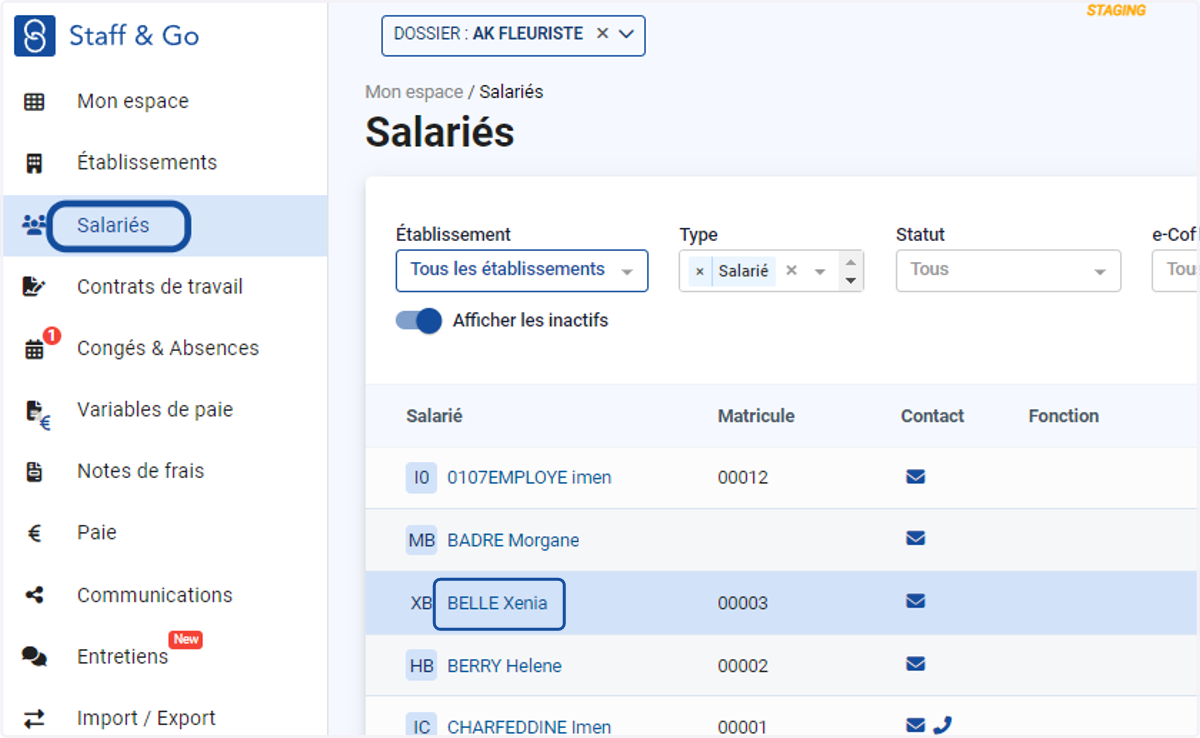This screenshot has width=1200, height=738.
Task: Click matricule 00001 cell
Action: point(743,727)
